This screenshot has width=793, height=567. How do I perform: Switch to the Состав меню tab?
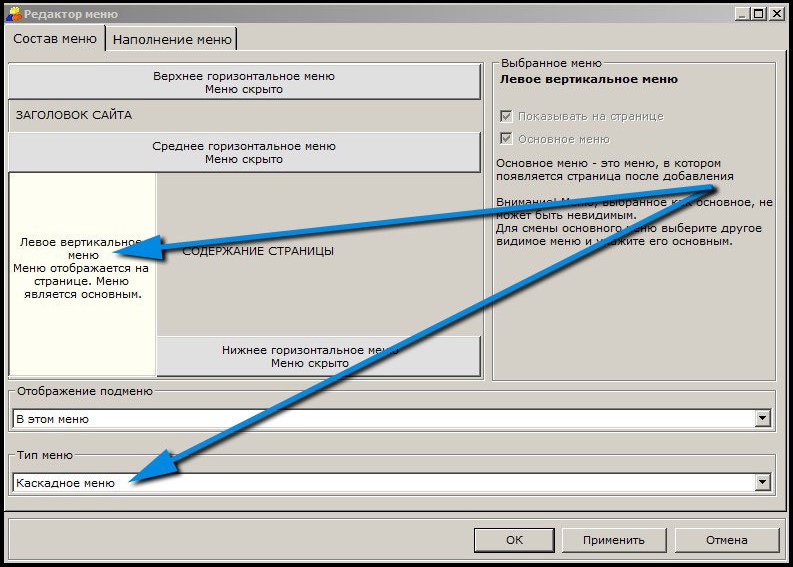53,39
